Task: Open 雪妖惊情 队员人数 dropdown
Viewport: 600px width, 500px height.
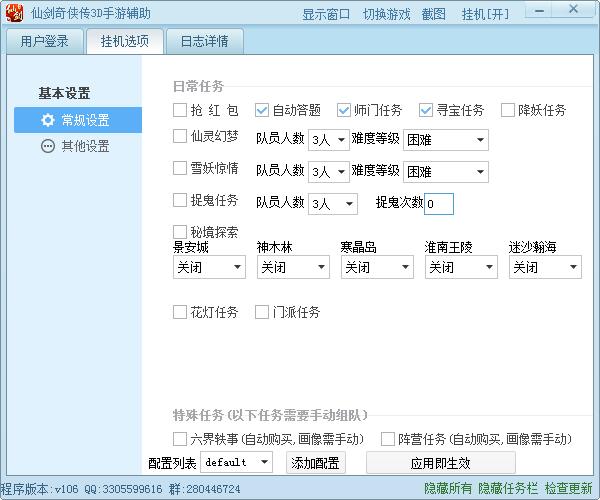Action: tap(329, 171)
